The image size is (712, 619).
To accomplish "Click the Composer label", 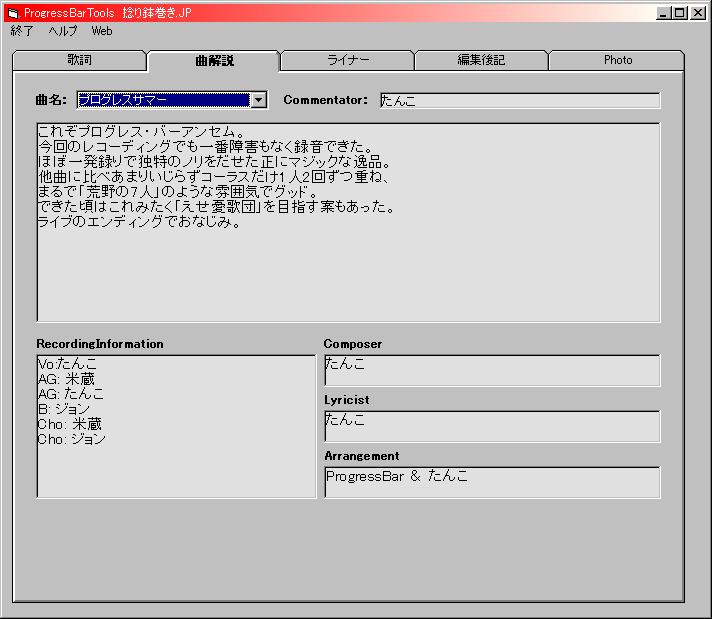I will pyautogui.click(x=353, y=344).
